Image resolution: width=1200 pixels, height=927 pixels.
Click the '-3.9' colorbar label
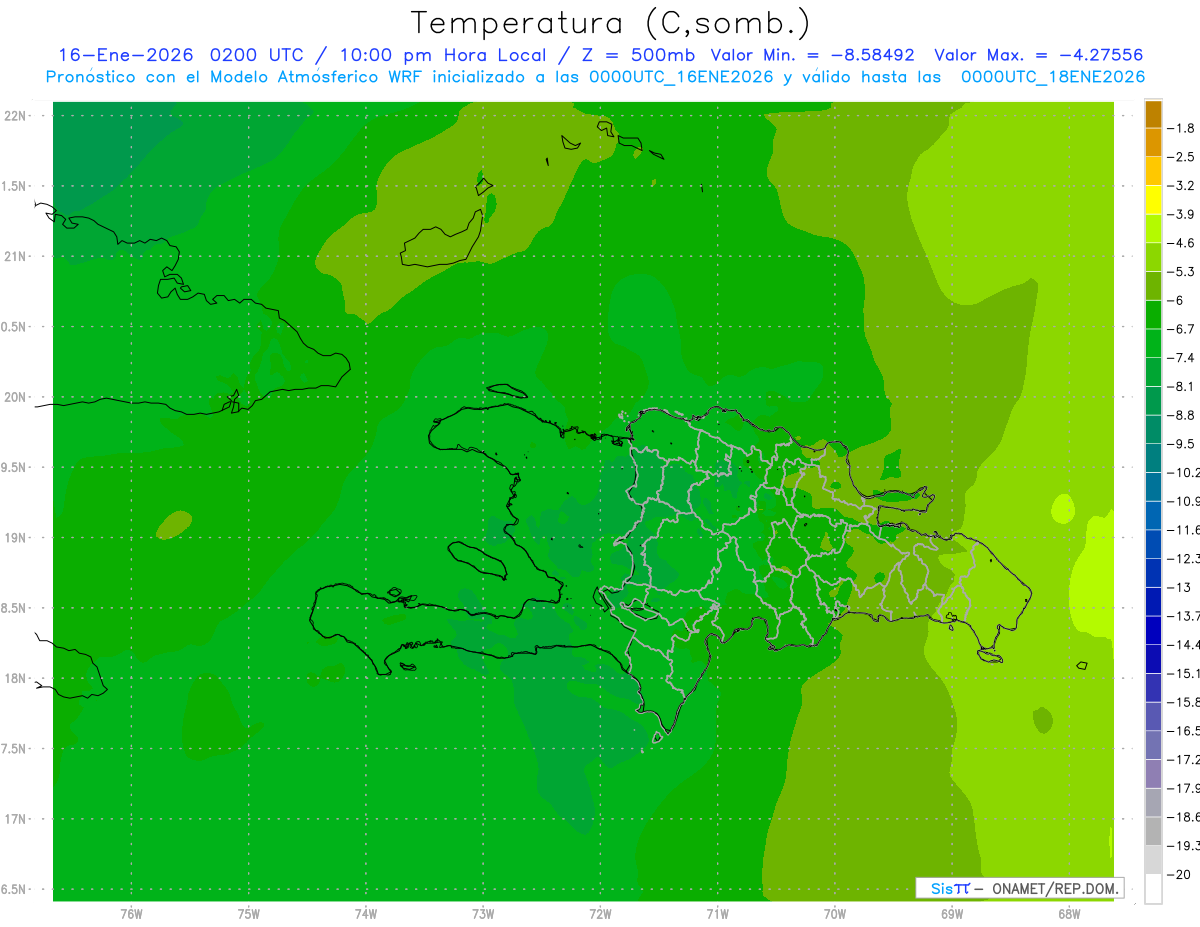tap(1182, 214)
